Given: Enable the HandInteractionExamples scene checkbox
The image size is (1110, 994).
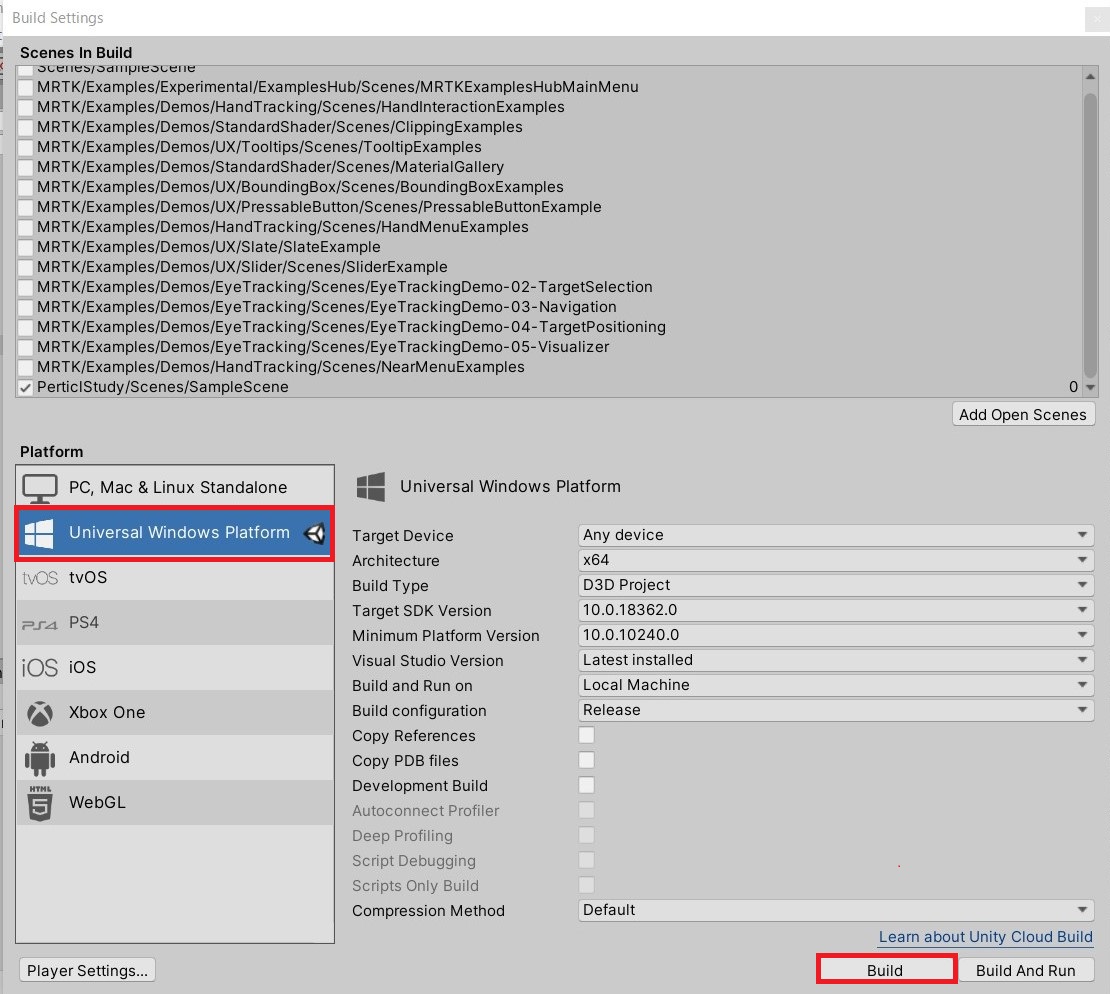Looking at the screenshot, I should (26, 107).
